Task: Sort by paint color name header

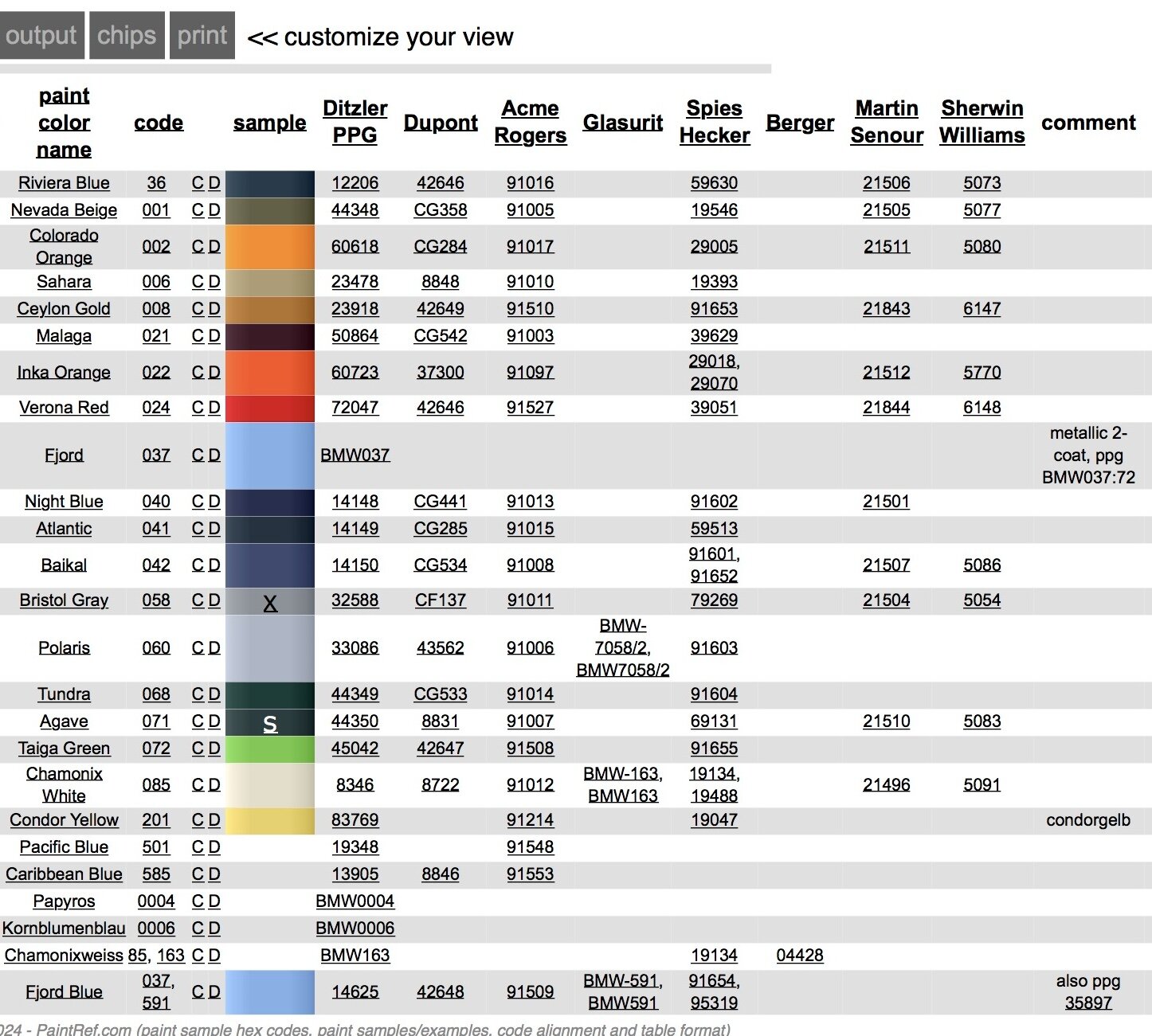Action: tap(64, 123)
